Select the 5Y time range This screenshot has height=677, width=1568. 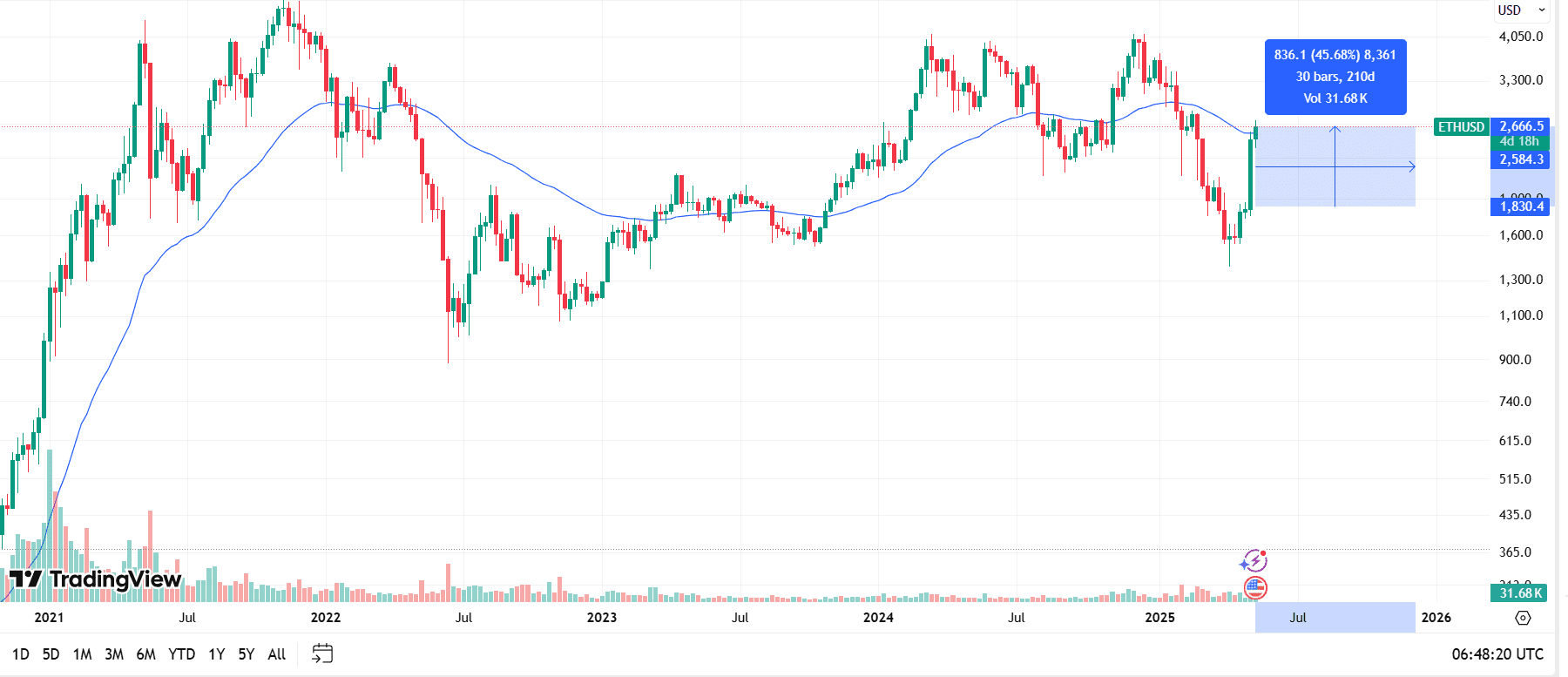(247, 654)
